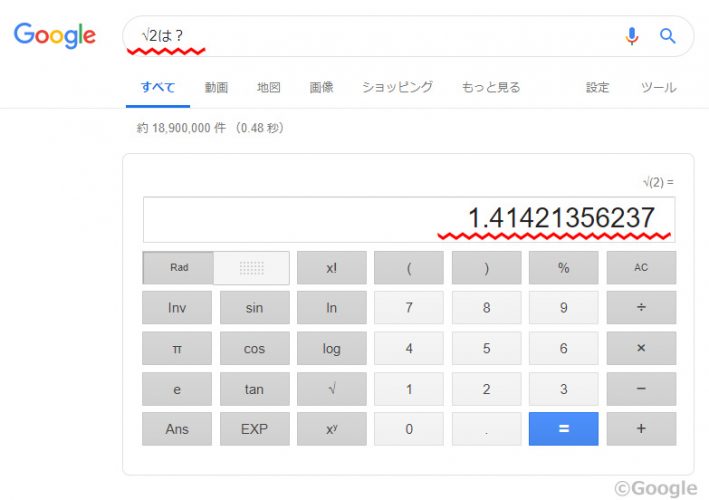Click number 3 key
Image resolution: width=709 pixels, height=500 pixels.
pyautogui.click(x=563, y=389)
